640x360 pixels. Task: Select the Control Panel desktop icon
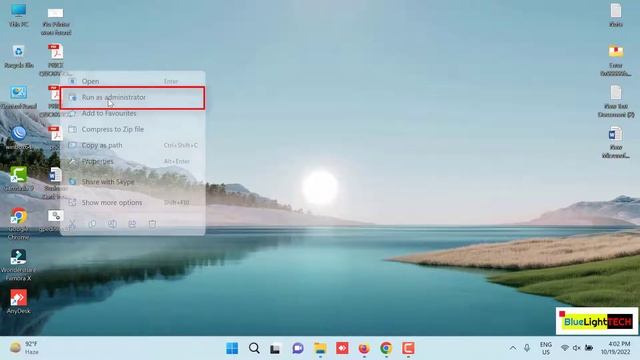tap(19, 97)
